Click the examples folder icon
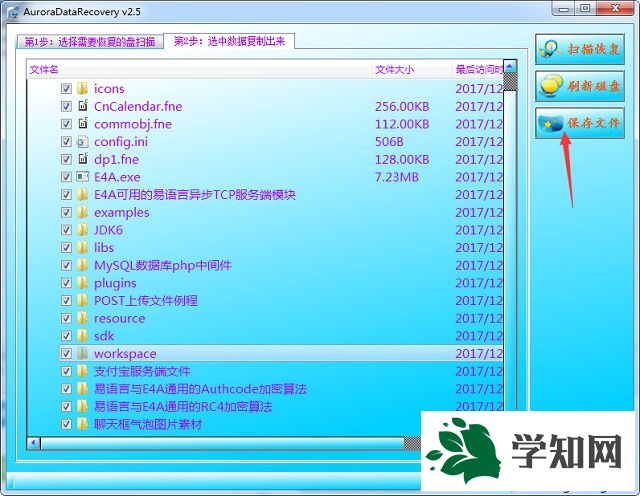The height and width of the screenshot is (496, 640). [82, 212]
